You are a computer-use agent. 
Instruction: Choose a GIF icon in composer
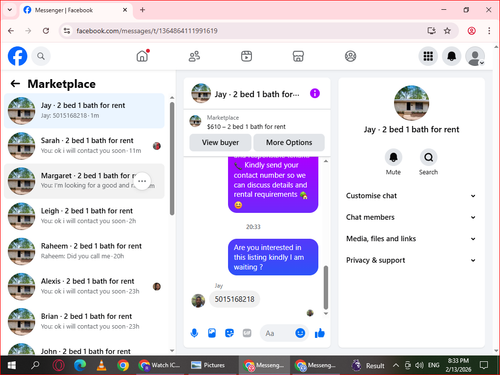click(247, 333)
